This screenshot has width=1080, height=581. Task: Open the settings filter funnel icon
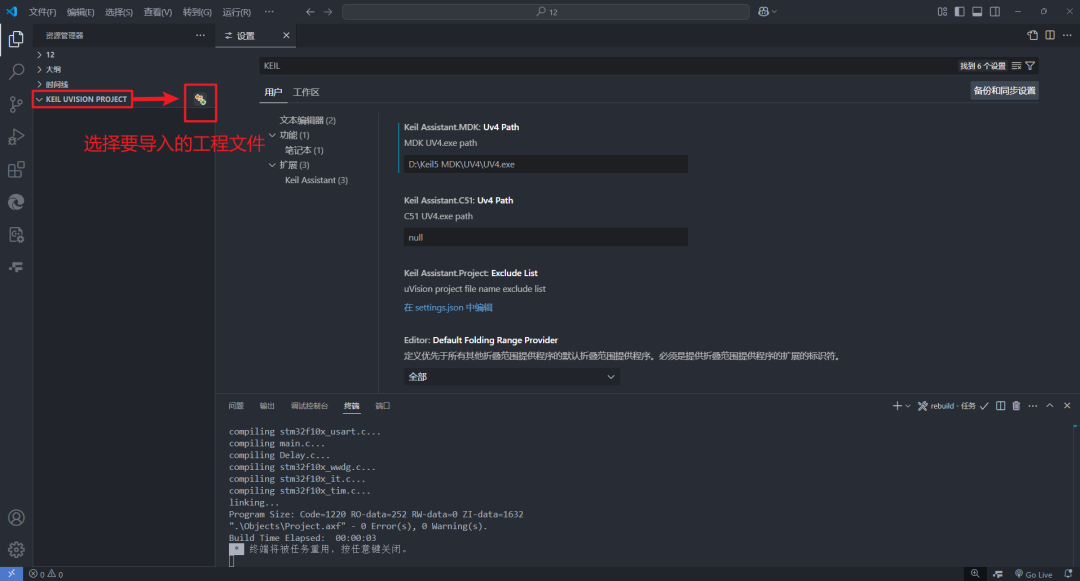[x=1030, y=66]
